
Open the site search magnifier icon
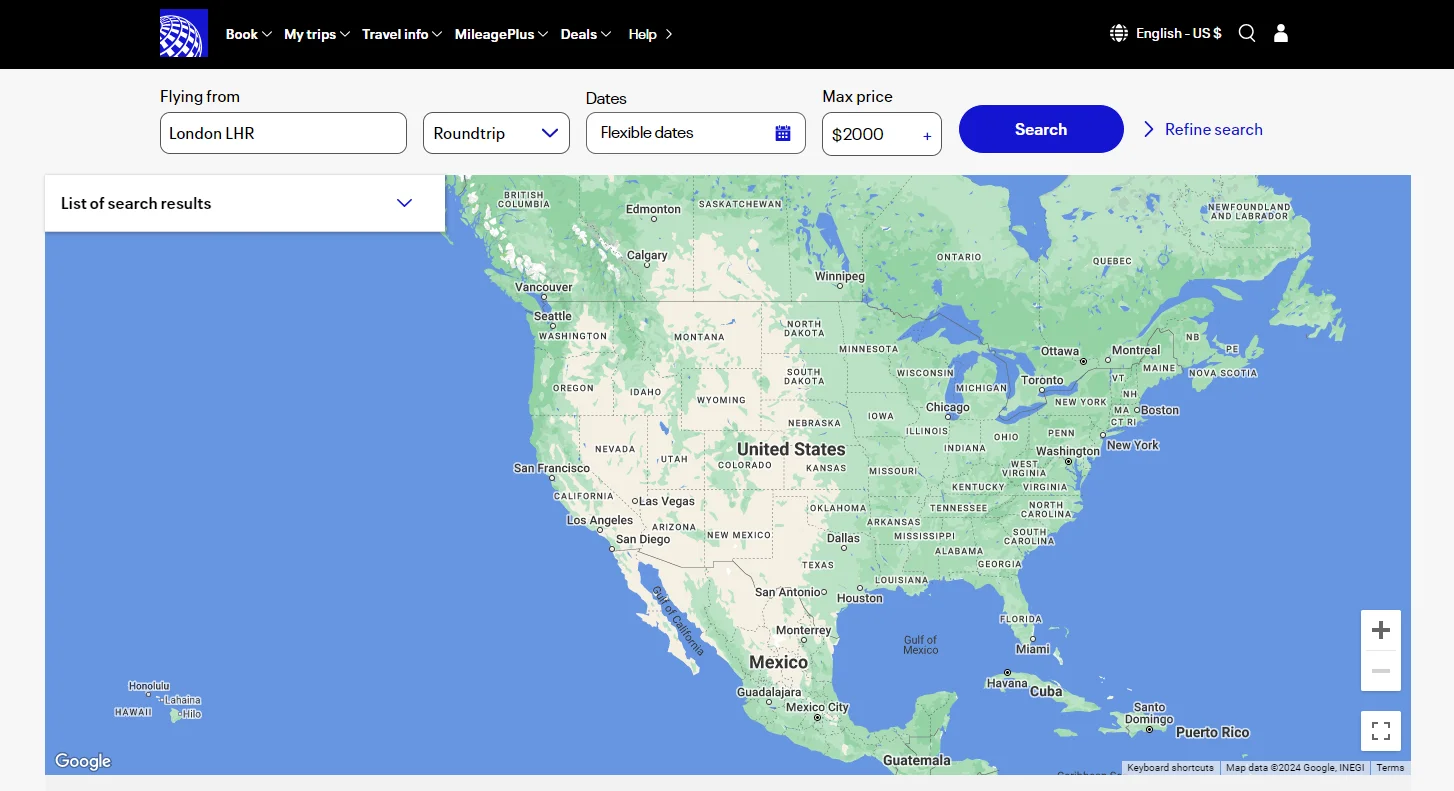pos(1247,33)
